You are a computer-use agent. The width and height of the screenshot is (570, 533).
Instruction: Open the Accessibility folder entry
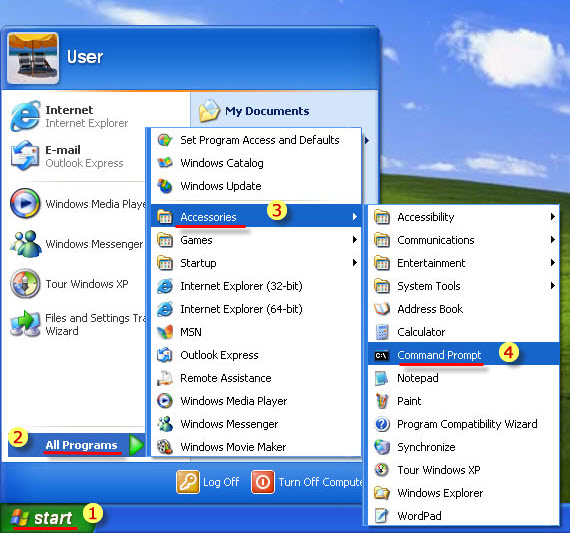pos(463,217)
